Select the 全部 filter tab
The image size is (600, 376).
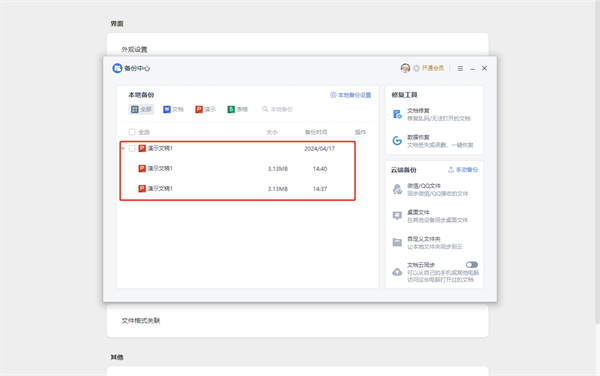click(x=141, y=109)
